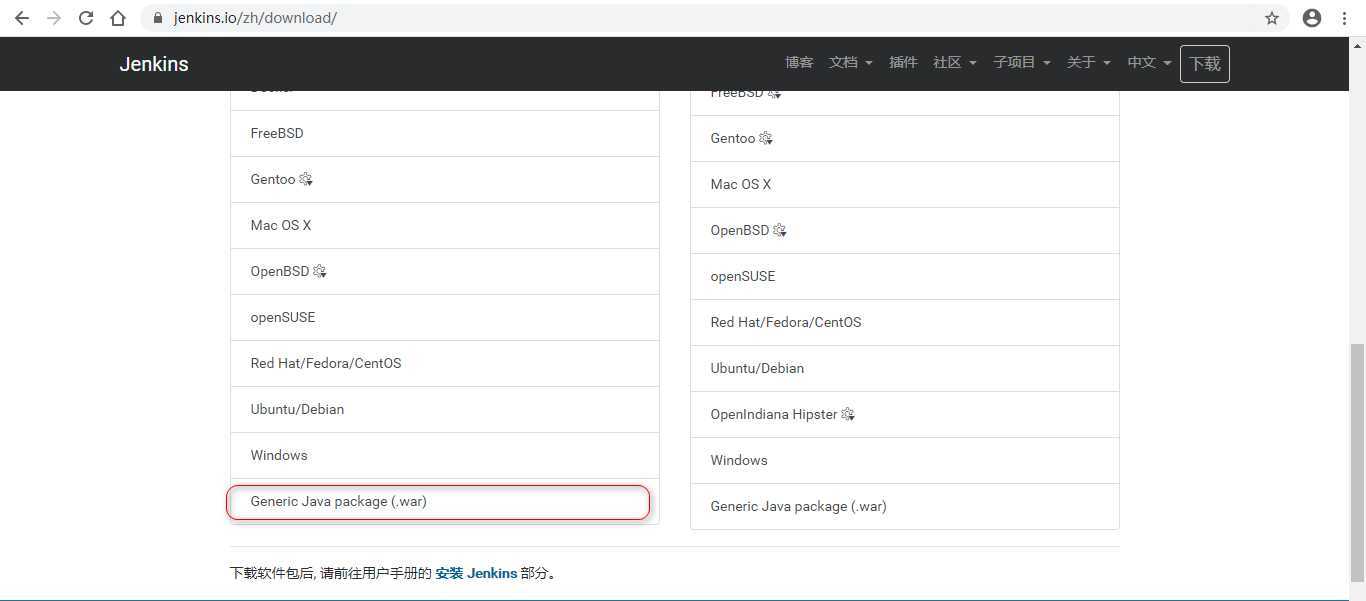This screenshot has width=1366, height=601.
Task: Choose Ubuntu/Debian in the right list
Action: pyautogui.click(x=905, y=369)
